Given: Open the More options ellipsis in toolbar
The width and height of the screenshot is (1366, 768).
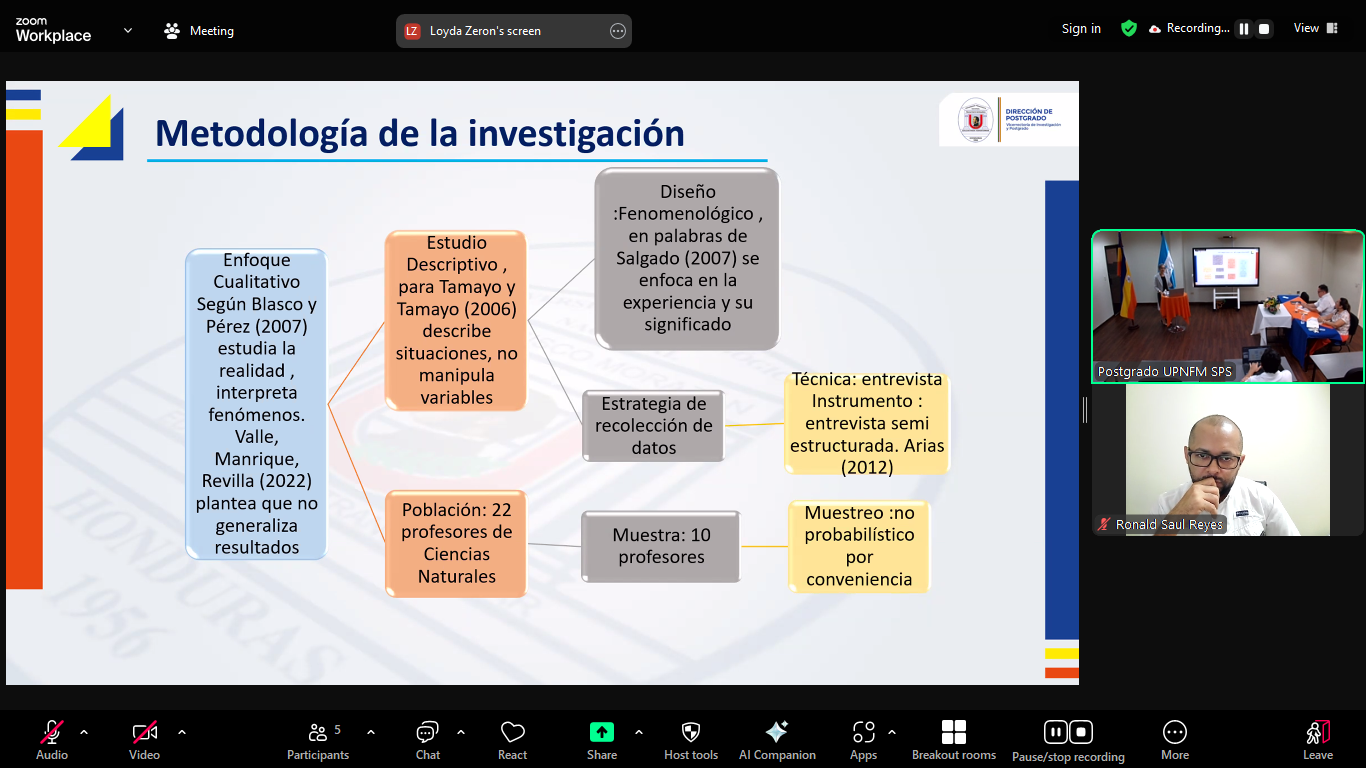Looking at the screenshot, I should tap(1175, 740).
